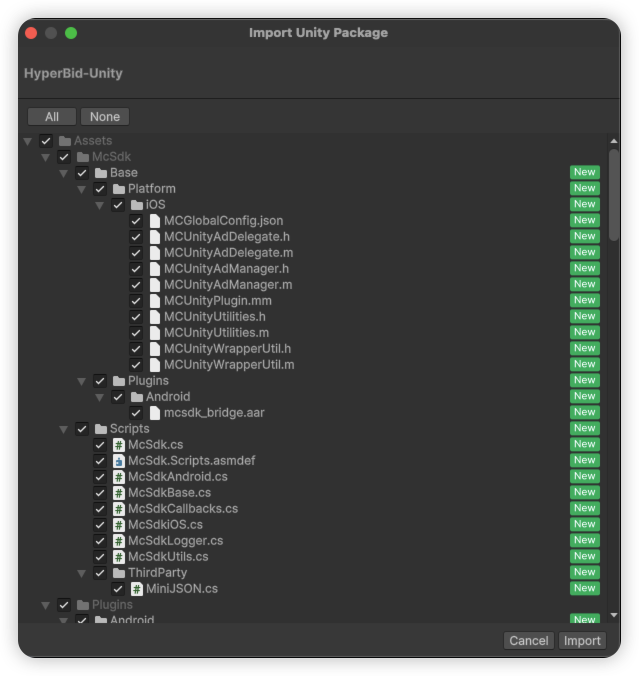Collapse the McSdk folder
This screenshot has height=676, width=639.
[46, 157]
